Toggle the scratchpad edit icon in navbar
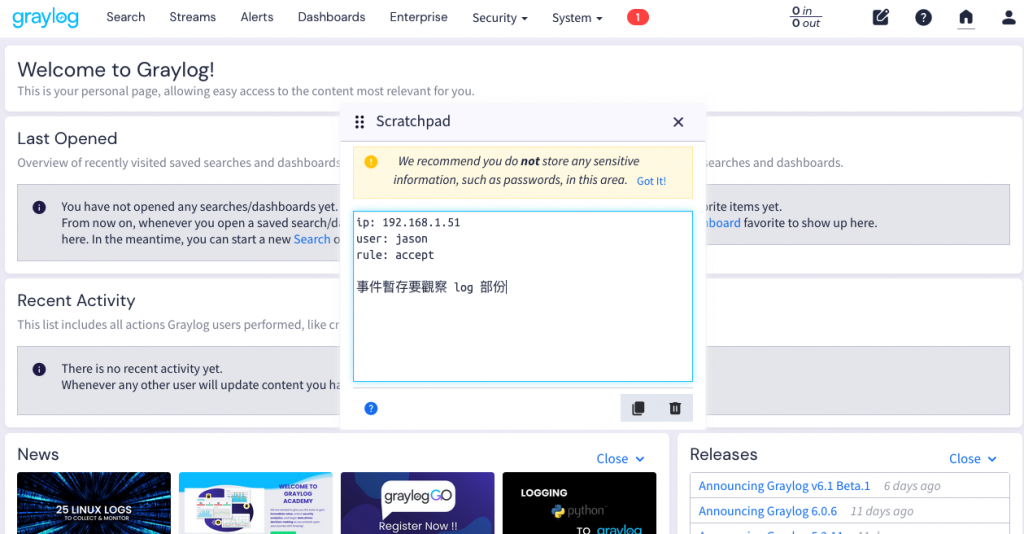 (880, 17)
